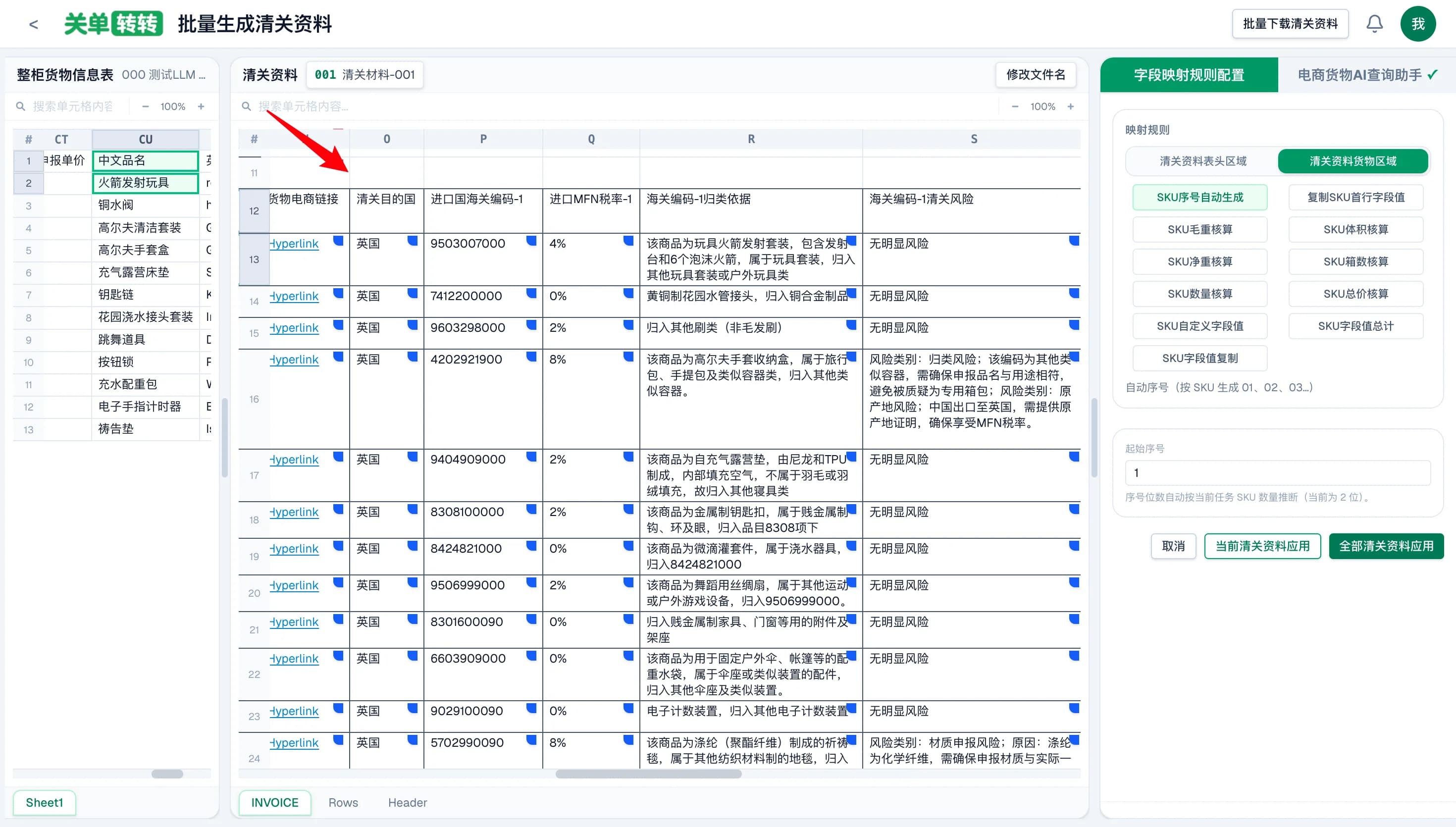
Task: Choose SKU毛重核算 rule
Action: pyautogui.click(x=1200, y=229)
